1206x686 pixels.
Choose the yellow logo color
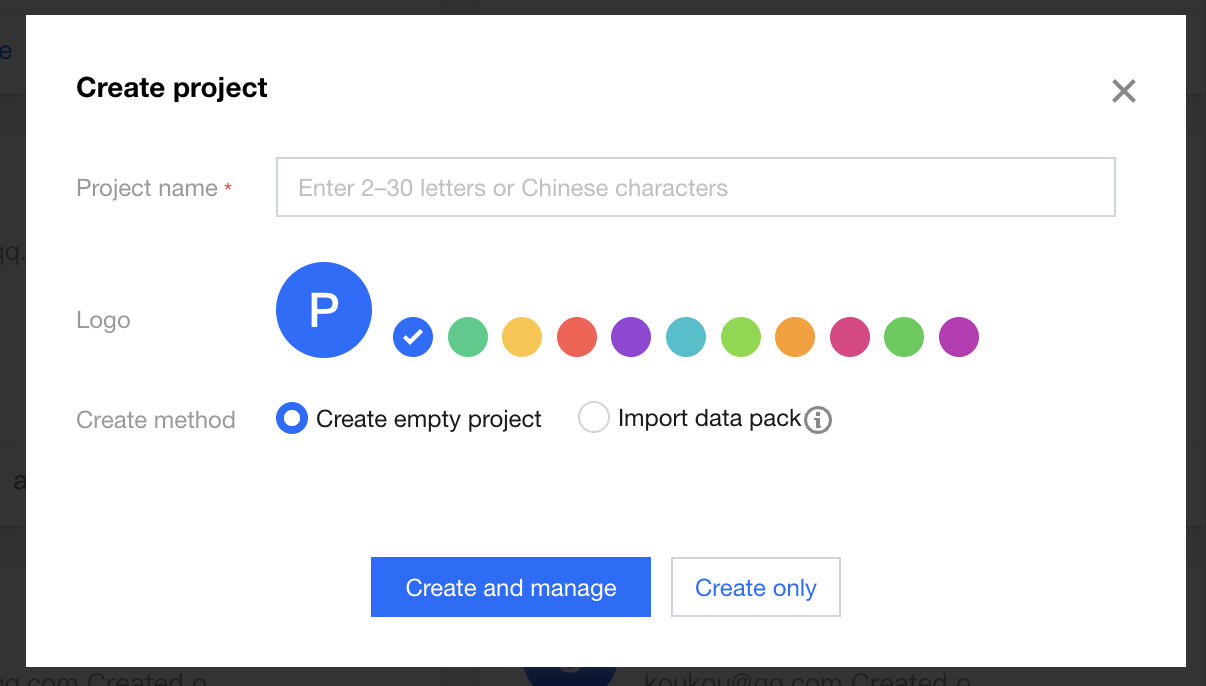(522, 337)
